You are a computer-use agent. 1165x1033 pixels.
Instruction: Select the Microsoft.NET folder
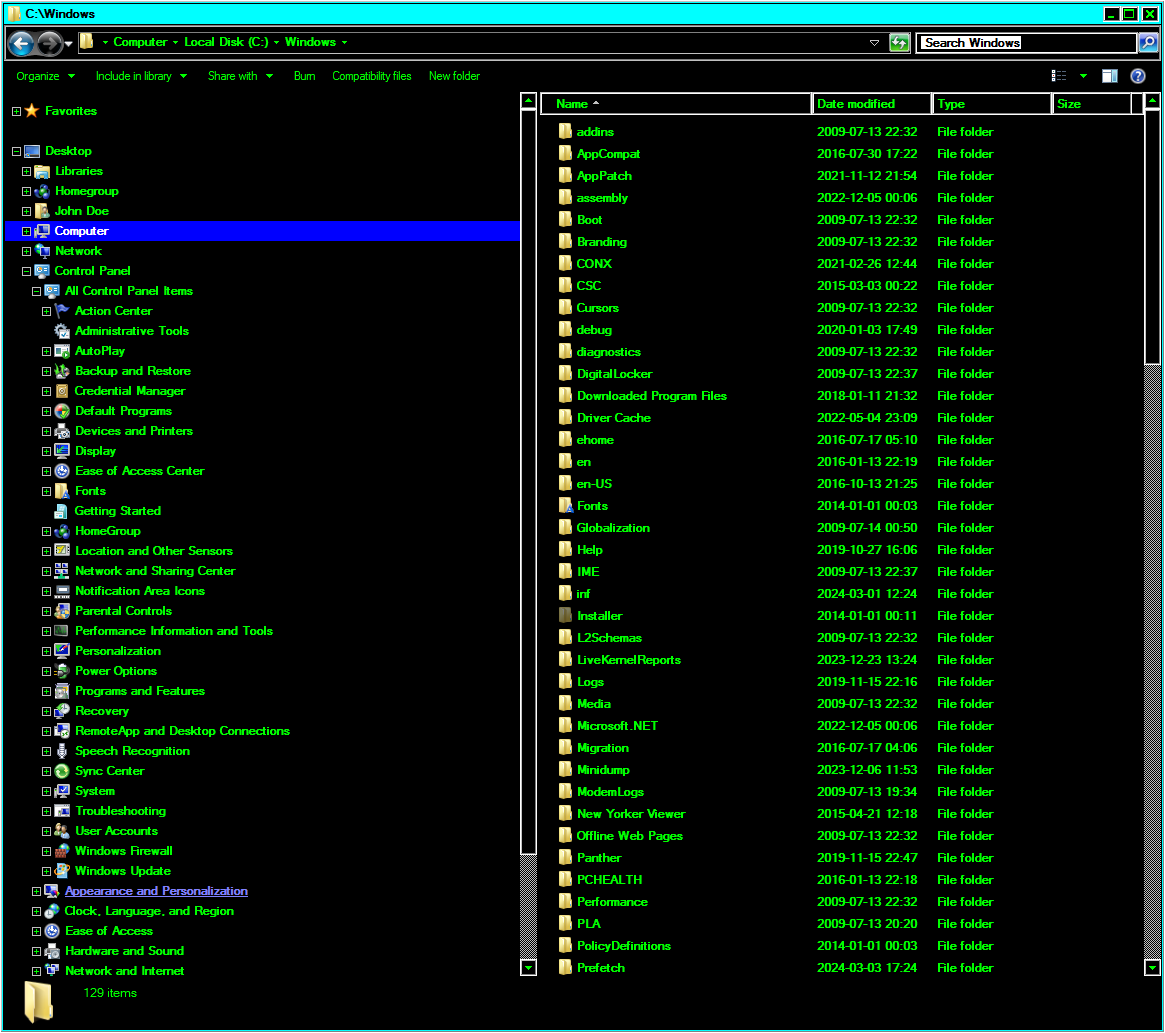617,726
